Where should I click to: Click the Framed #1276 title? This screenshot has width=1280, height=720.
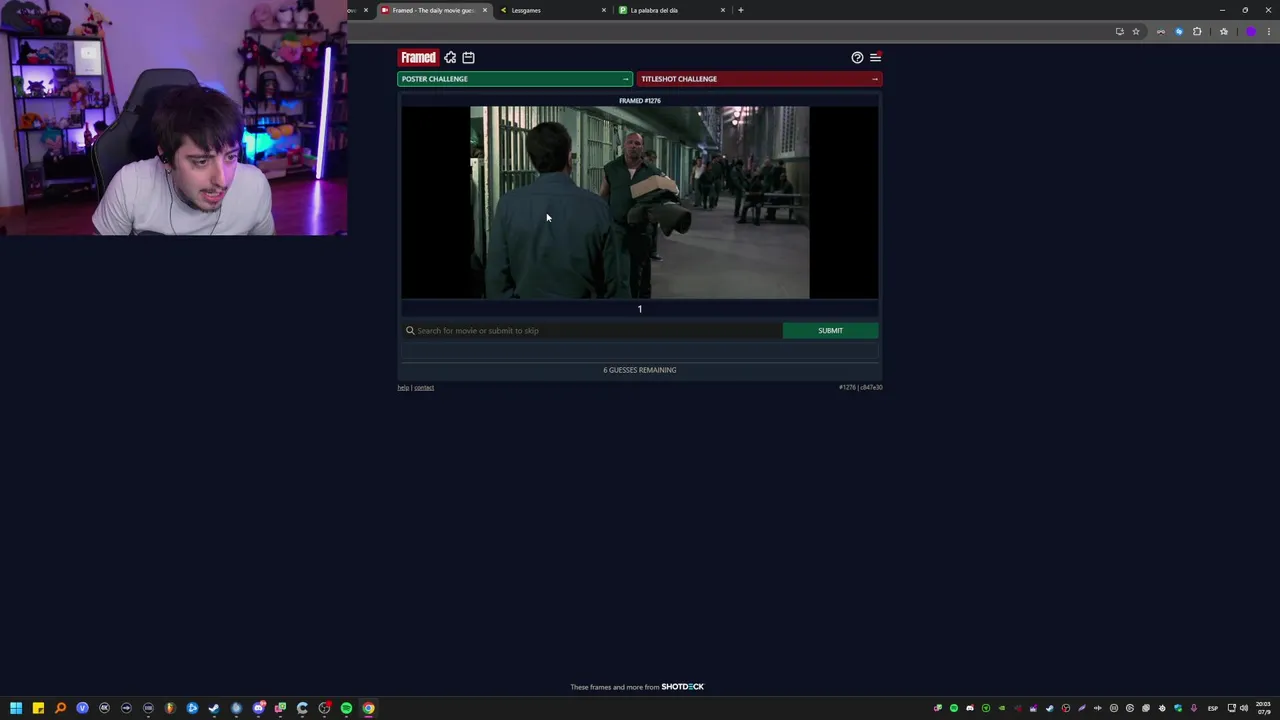[x=640, y=101]
